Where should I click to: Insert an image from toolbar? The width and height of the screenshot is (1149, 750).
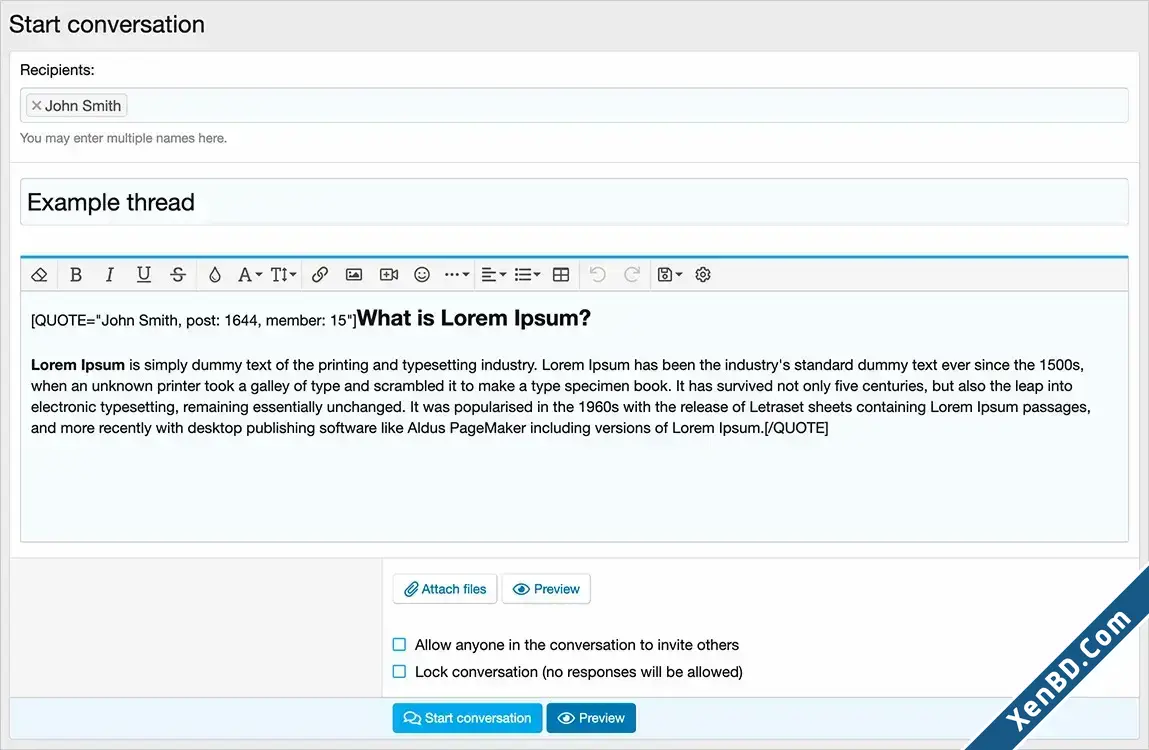coord(354,275)
